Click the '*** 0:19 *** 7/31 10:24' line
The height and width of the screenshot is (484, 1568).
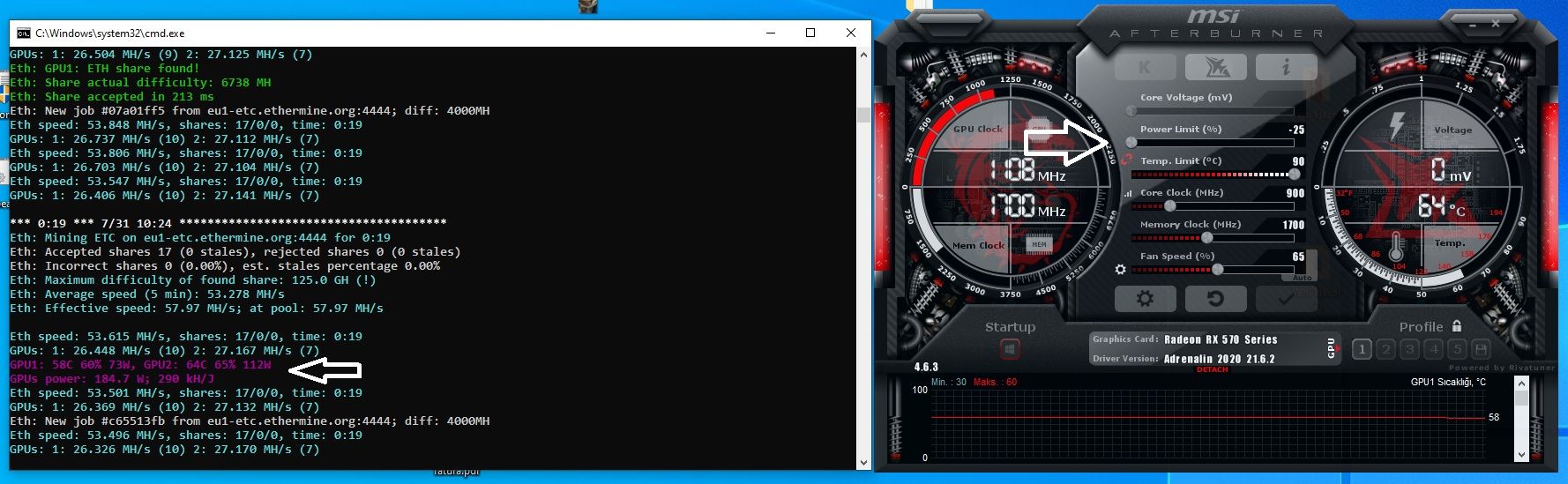[x=228, y=223]
